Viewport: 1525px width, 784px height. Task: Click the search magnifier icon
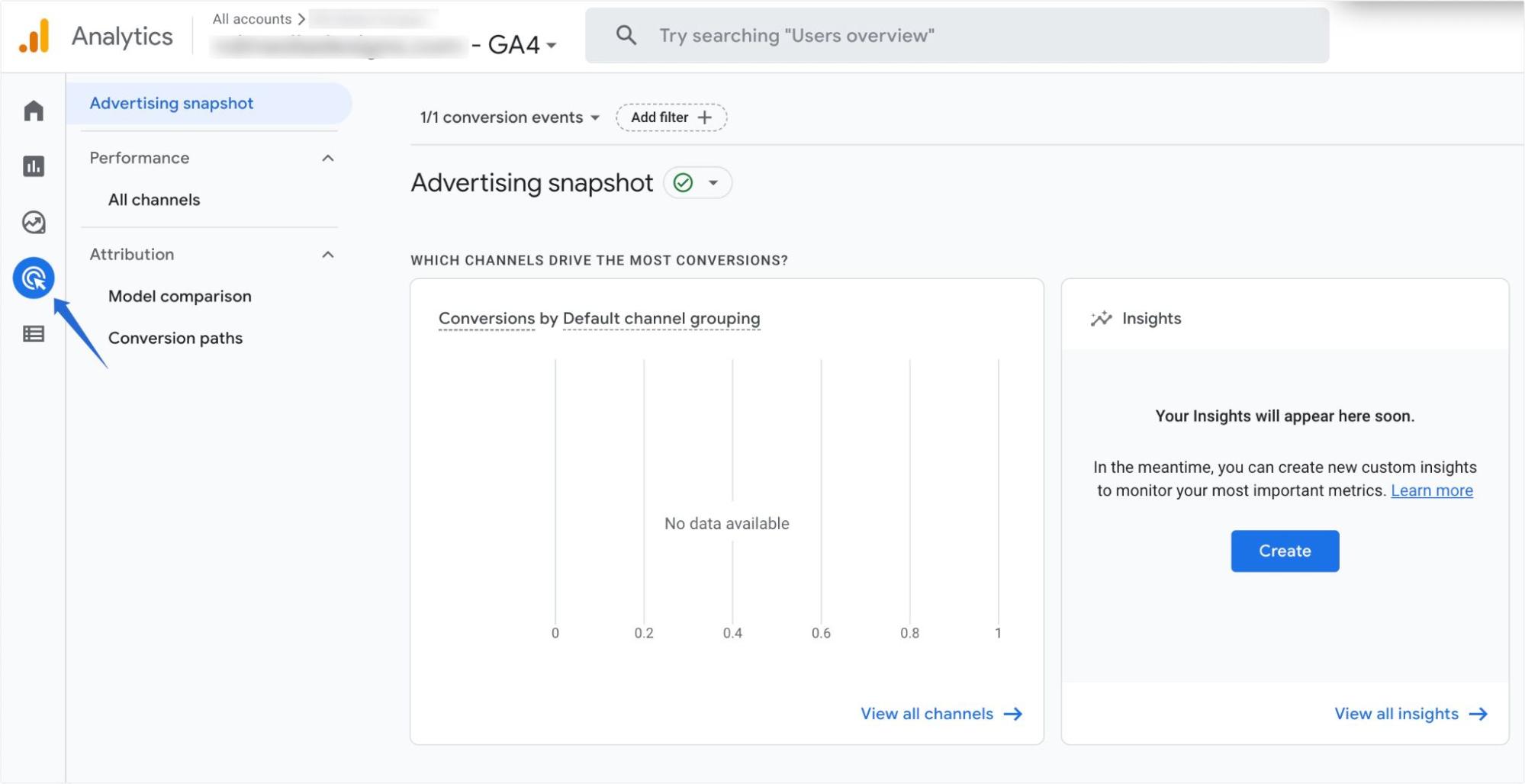626,35
